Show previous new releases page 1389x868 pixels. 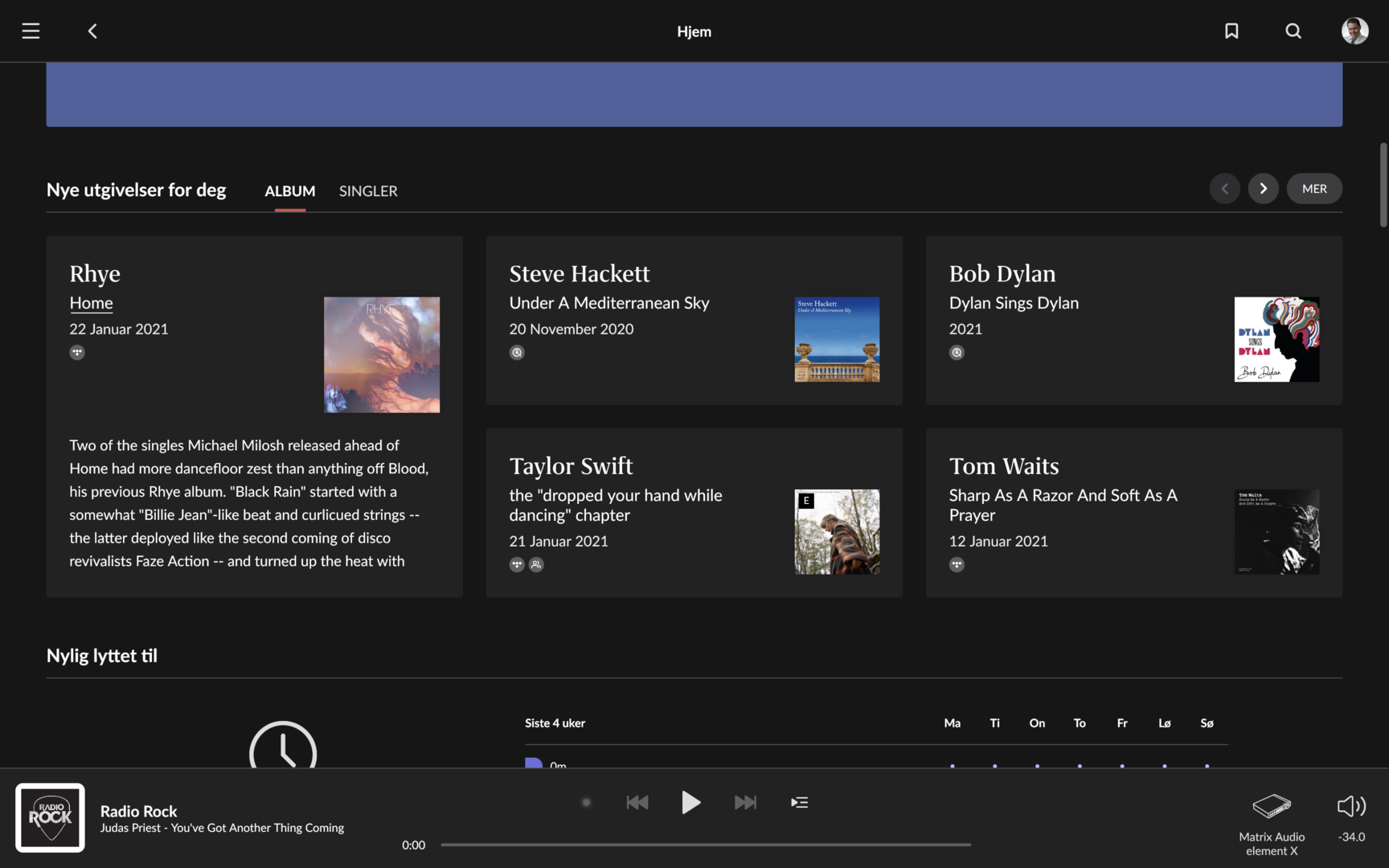(1225, 189)
